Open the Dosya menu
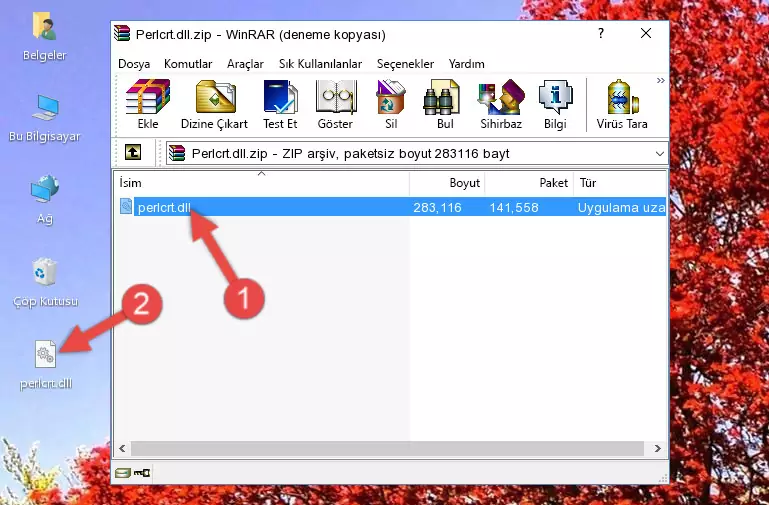This screenshot has width=769, height=505. click(134, 64)
